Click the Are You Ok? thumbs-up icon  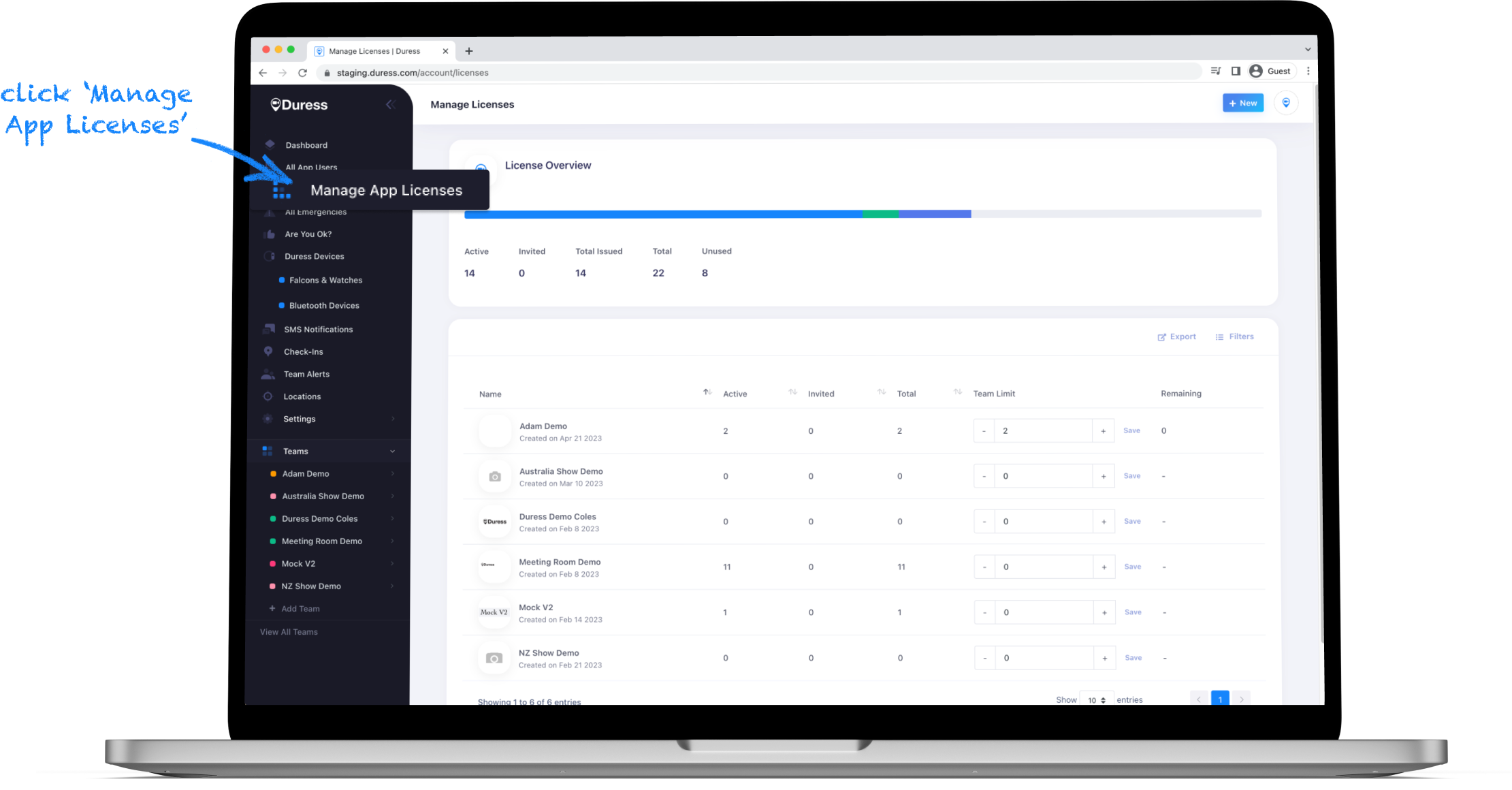click(270, 234)
